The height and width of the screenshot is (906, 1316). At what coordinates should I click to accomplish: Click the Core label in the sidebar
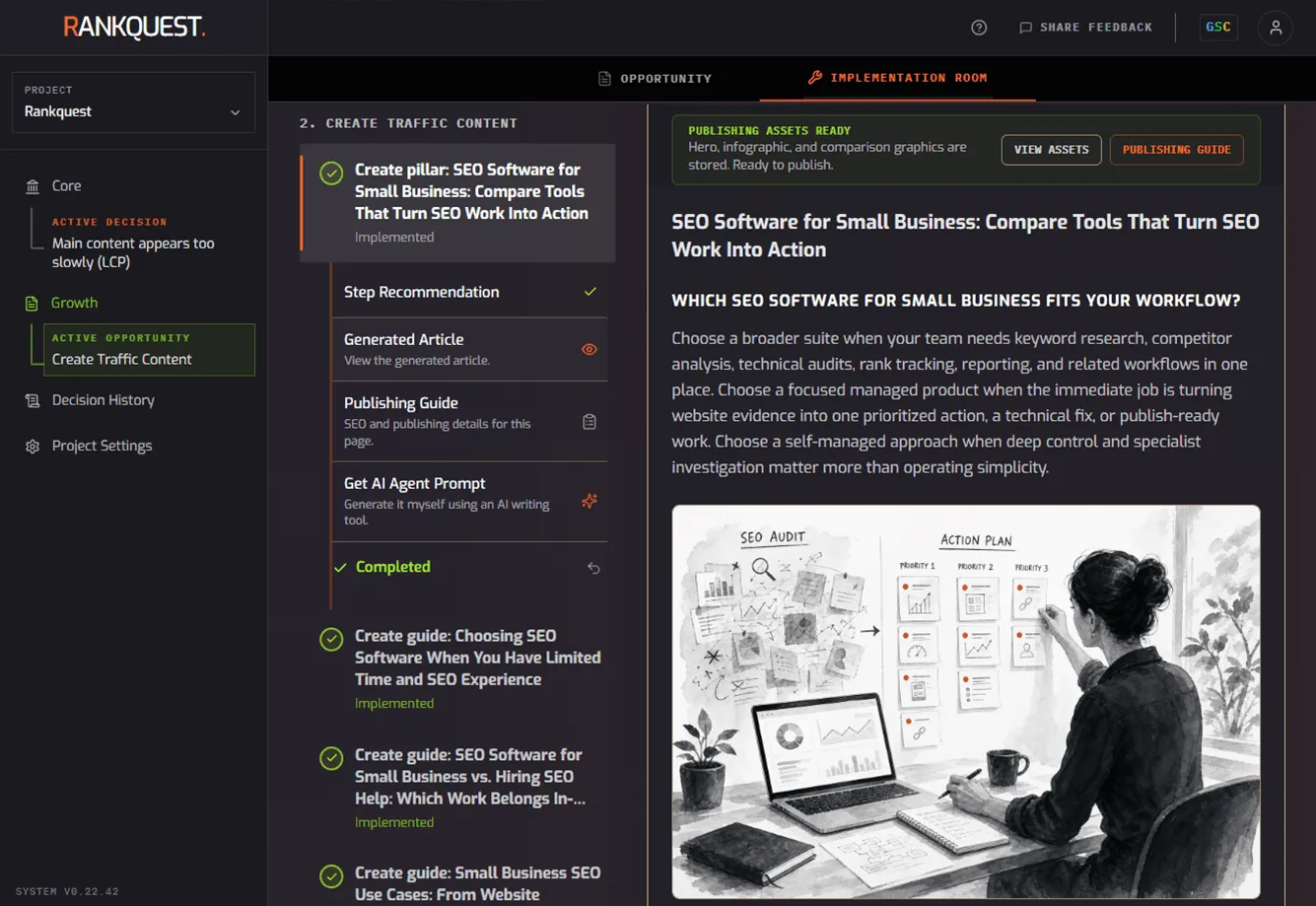(x=66, y=185)
